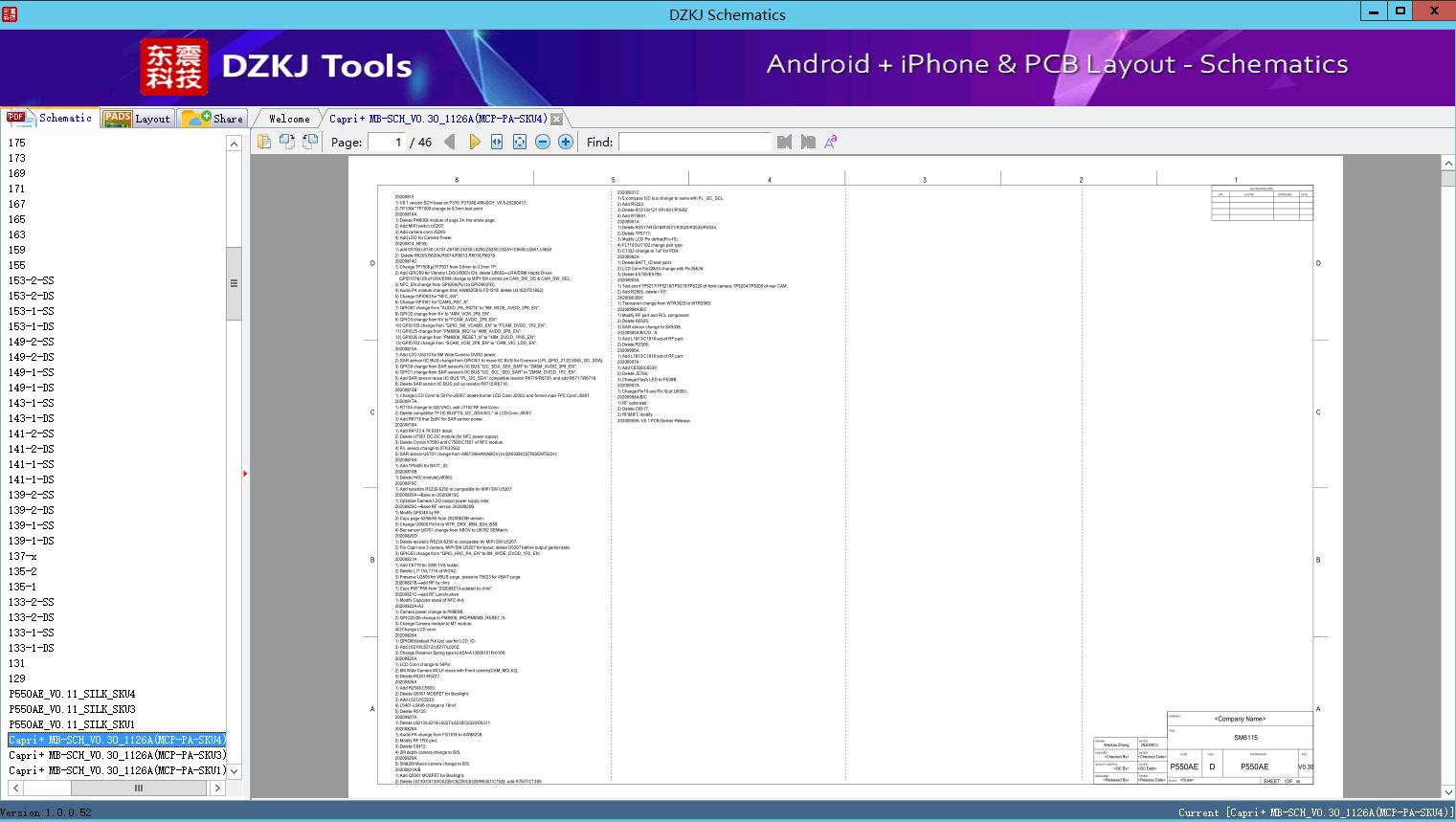Click the document viewer scroll down arrow
Viewport: 1456px width, 822px height.
coord(1447,791)
